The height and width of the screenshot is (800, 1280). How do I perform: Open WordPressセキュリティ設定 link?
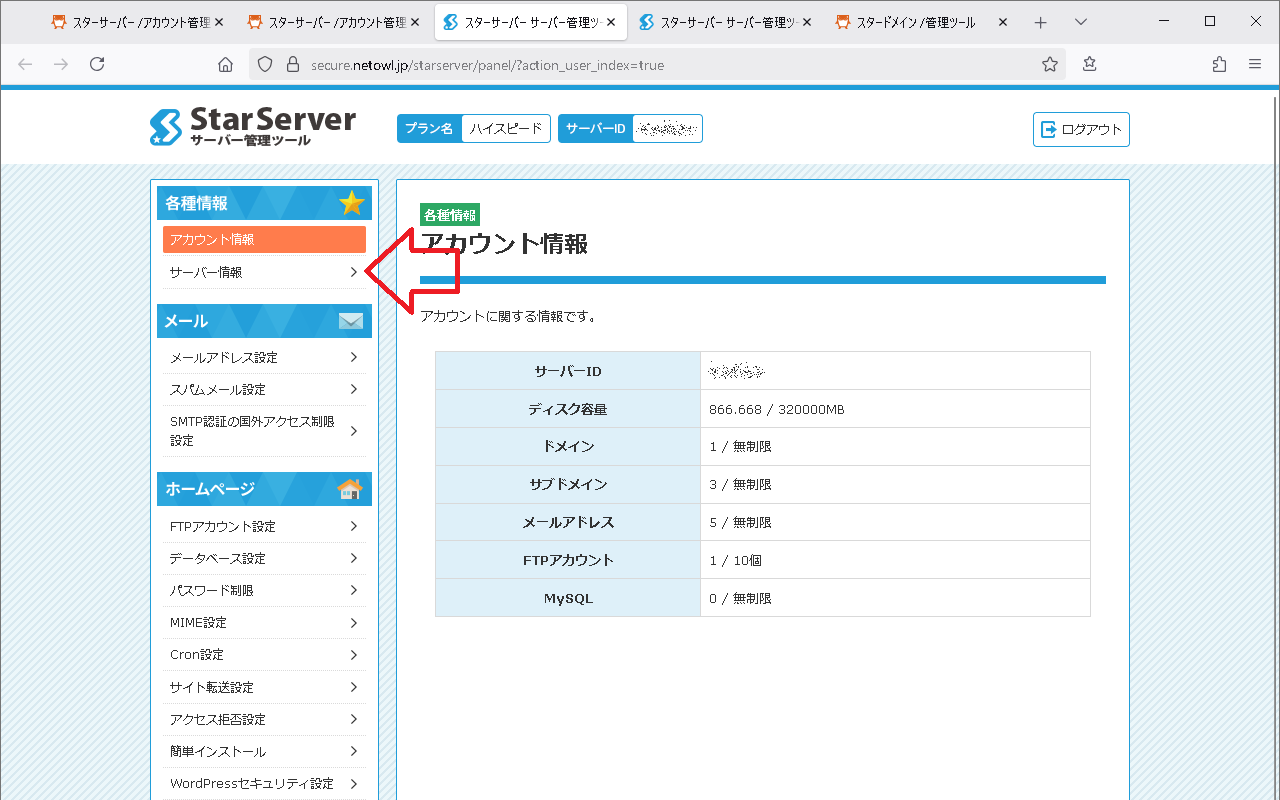(264, 783)
